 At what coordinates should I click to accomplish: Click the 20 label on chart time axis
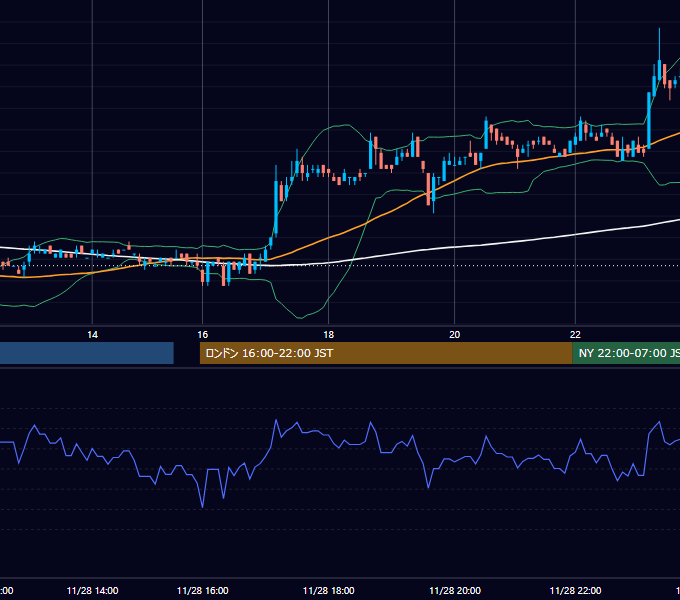pos(454,335)
